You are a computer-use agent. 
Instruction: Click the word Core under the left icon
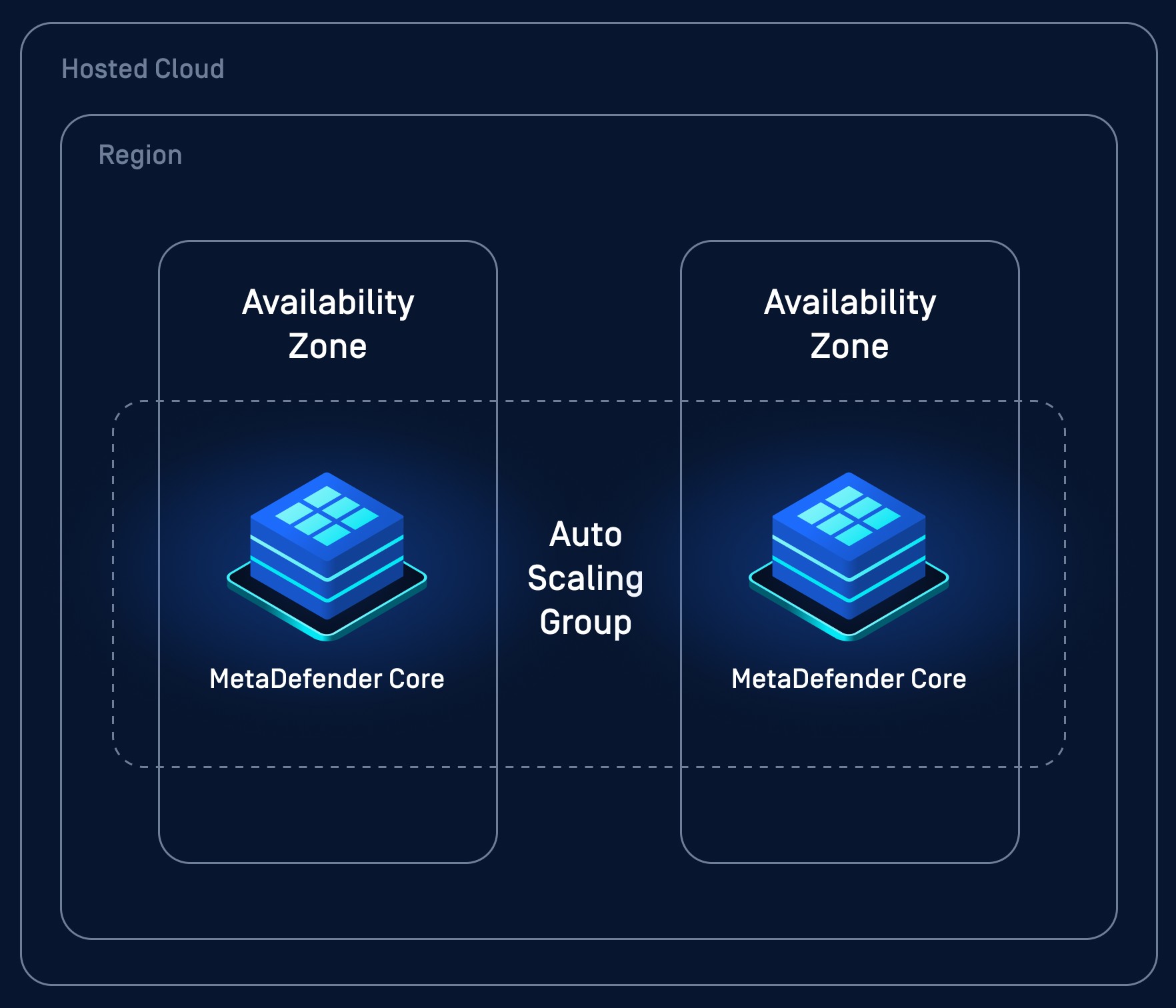pos(417,679)
